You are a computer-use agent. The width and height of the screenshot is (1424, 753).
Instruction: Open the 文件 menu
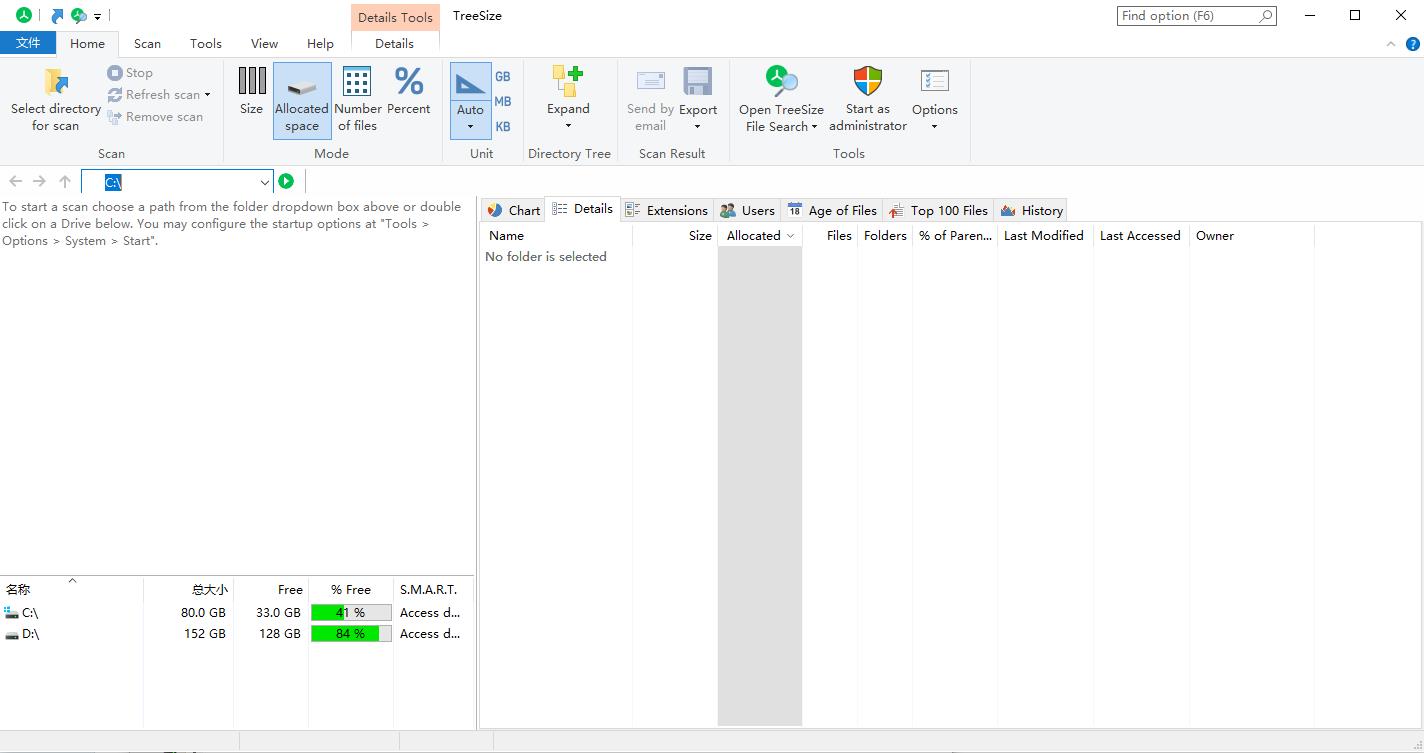point(28,43)
